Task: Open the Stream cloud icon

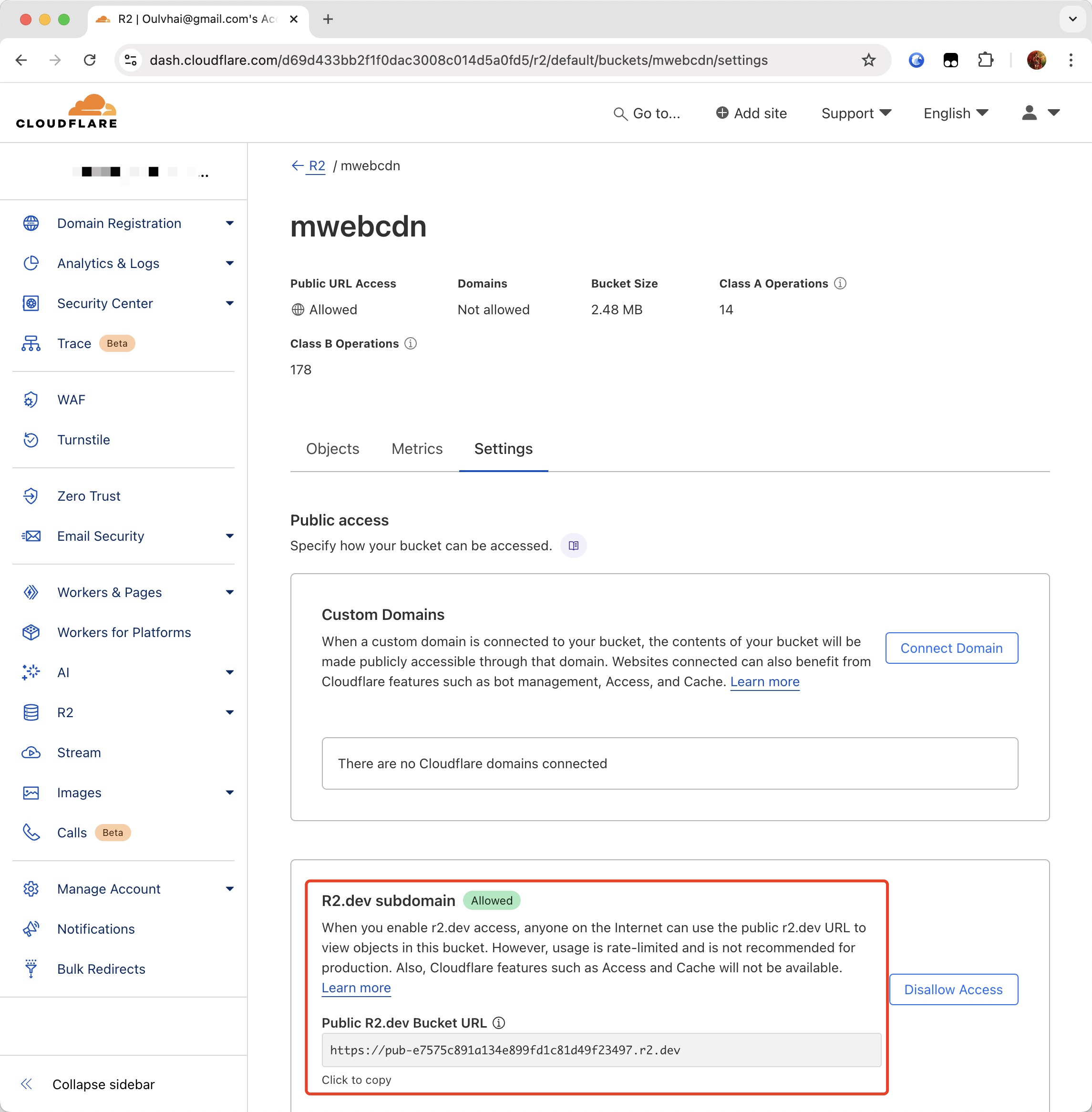Action: click(x=31, y=752)
